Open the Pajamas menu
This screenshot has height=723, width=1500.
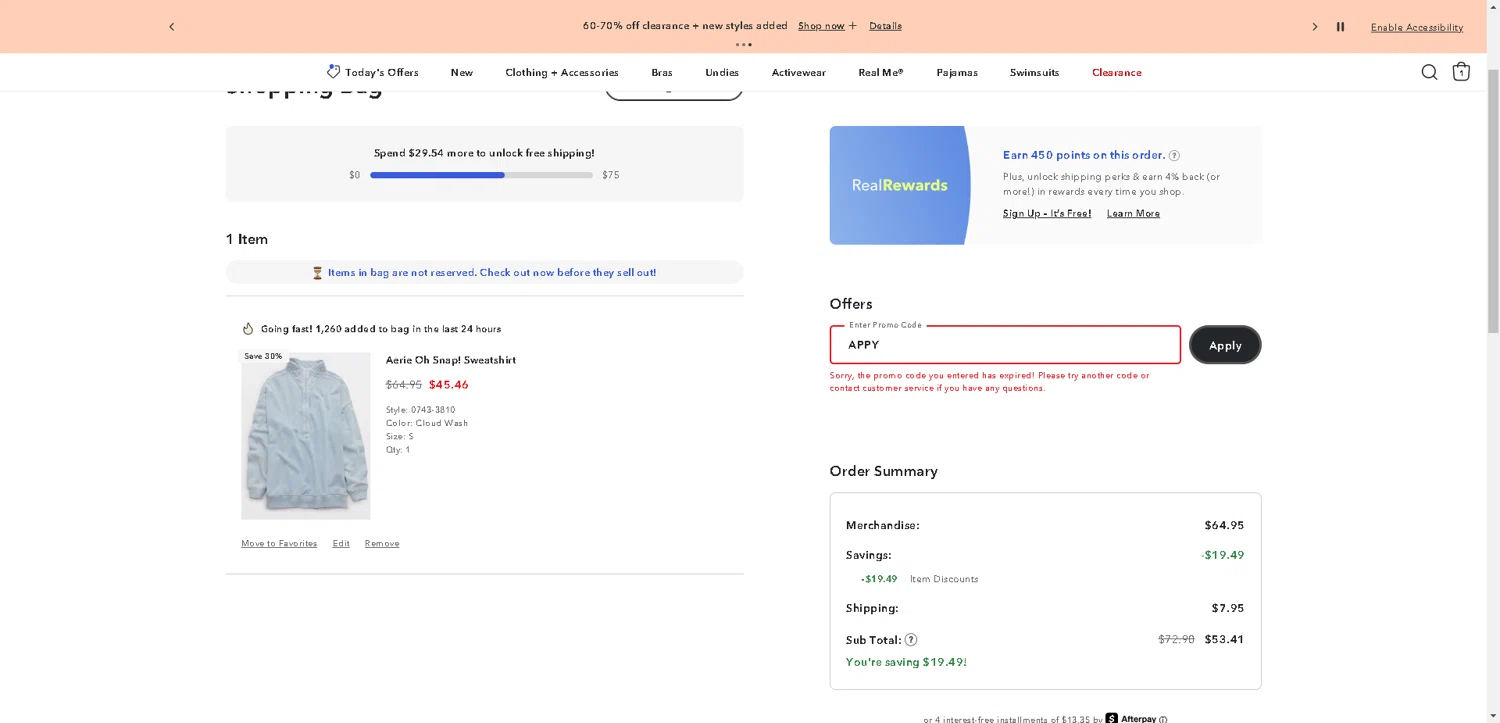[x=957, y=72]
